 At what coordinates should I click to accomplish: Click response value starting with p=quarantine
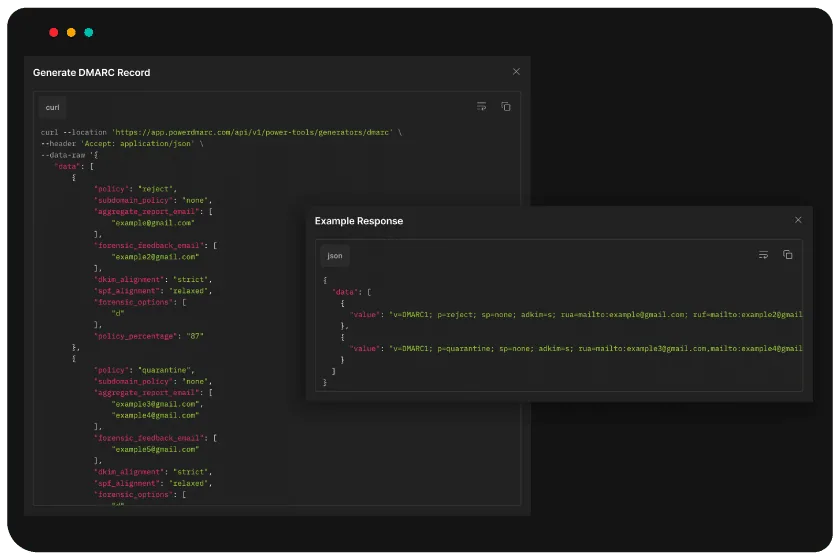[596, 348]
